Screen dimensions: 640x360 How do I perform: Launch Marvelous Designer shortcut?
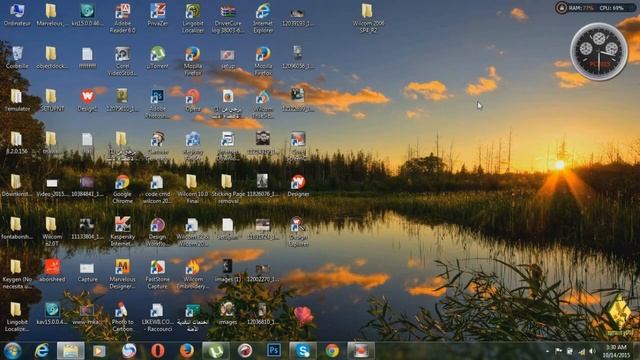coord(122,274)
